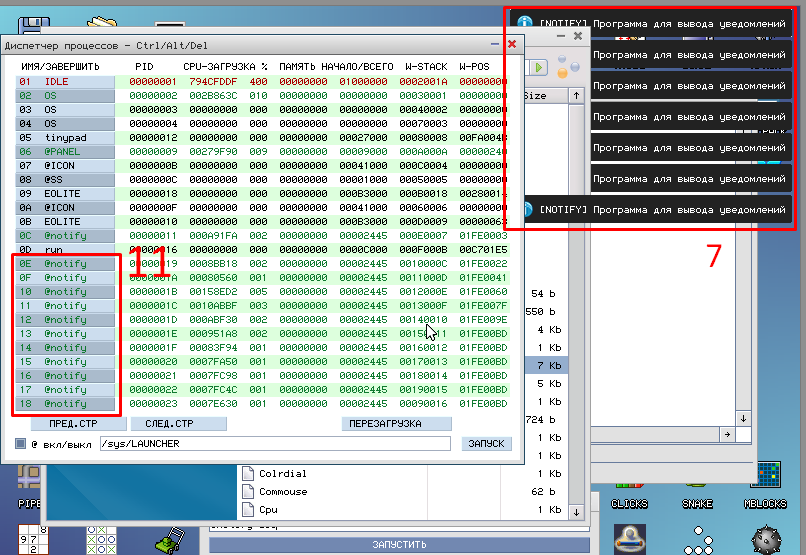Open the spiked mine game icon
Viewport: 806px width, 555px height.
pos(766,541)
